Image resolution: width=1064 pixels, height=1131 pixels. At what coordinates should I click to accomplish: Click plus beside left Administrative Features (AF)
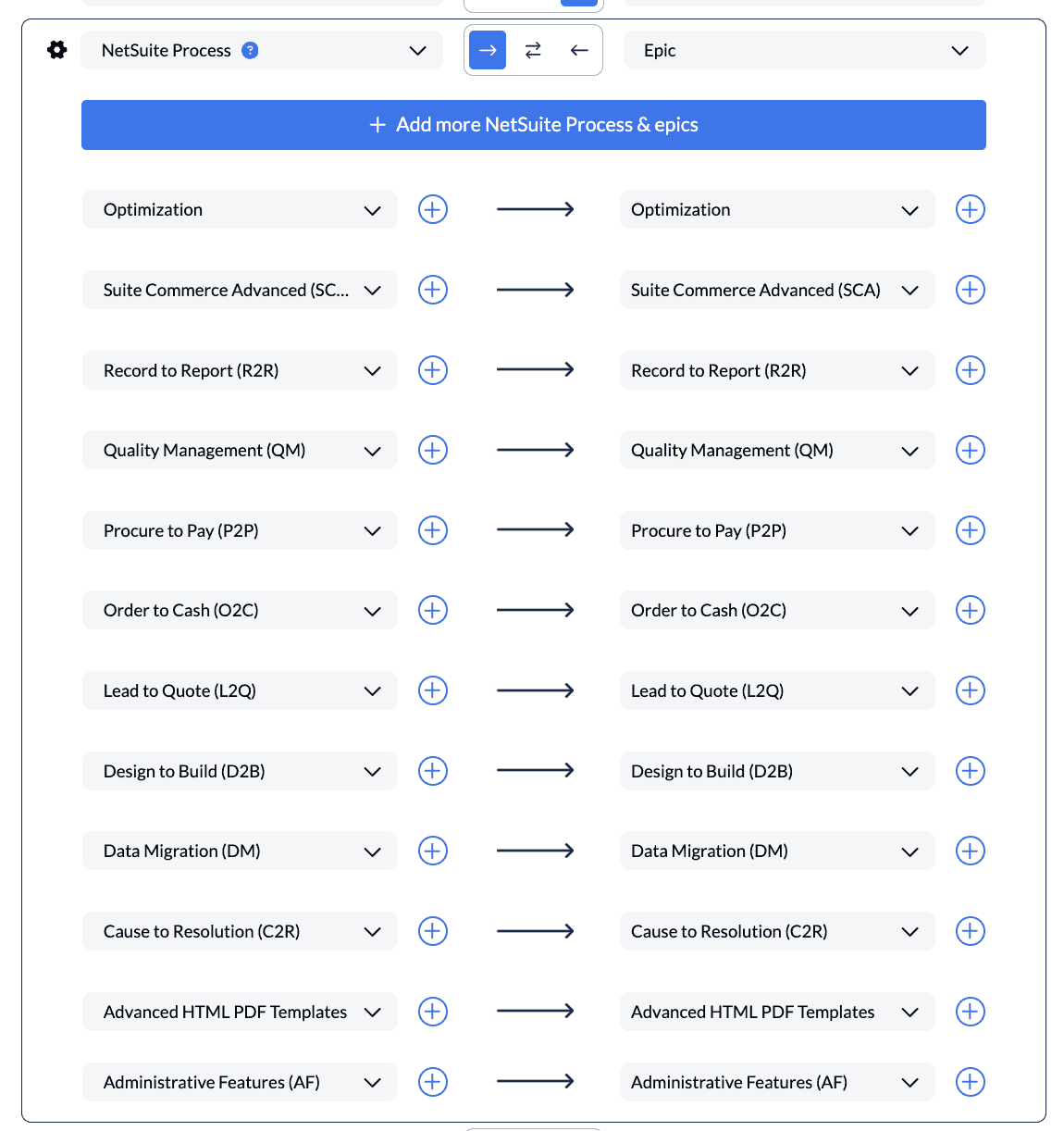click(x=433, y=1082)
